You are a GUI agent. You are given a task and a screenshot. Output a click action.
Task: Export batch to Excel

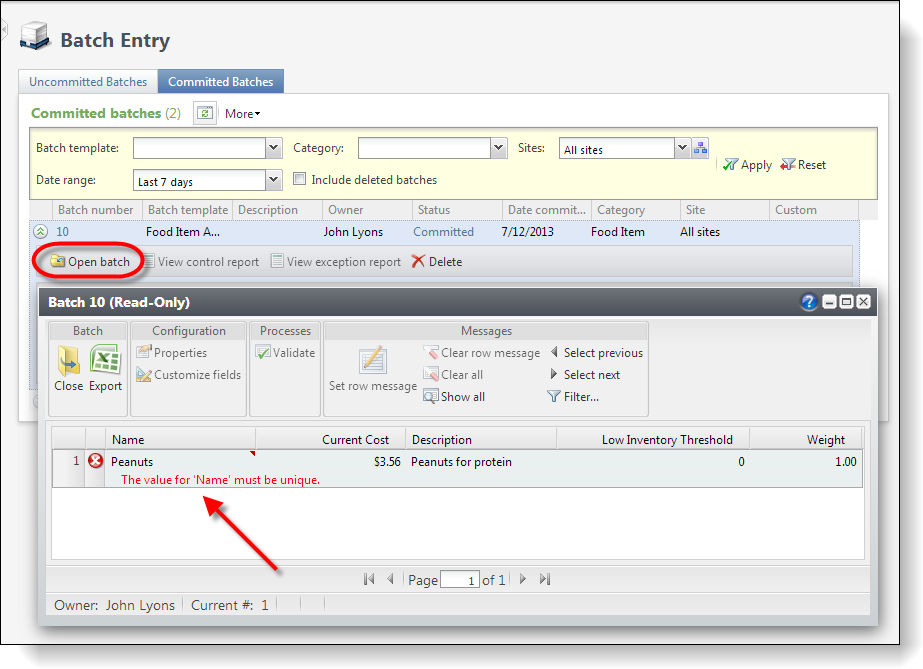[x=105, y=362]
